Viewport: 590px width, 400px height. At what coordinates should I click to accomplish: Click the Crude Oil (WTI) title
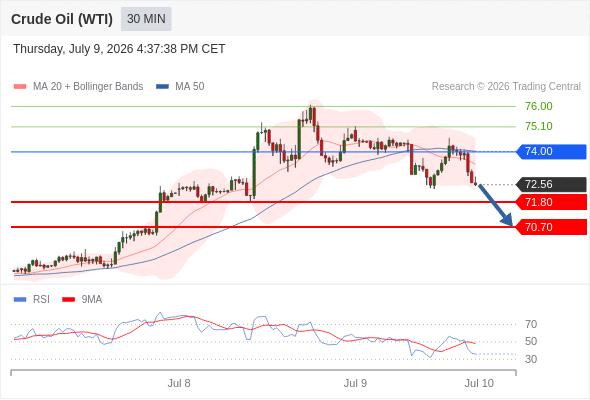(x=62, y=19)
